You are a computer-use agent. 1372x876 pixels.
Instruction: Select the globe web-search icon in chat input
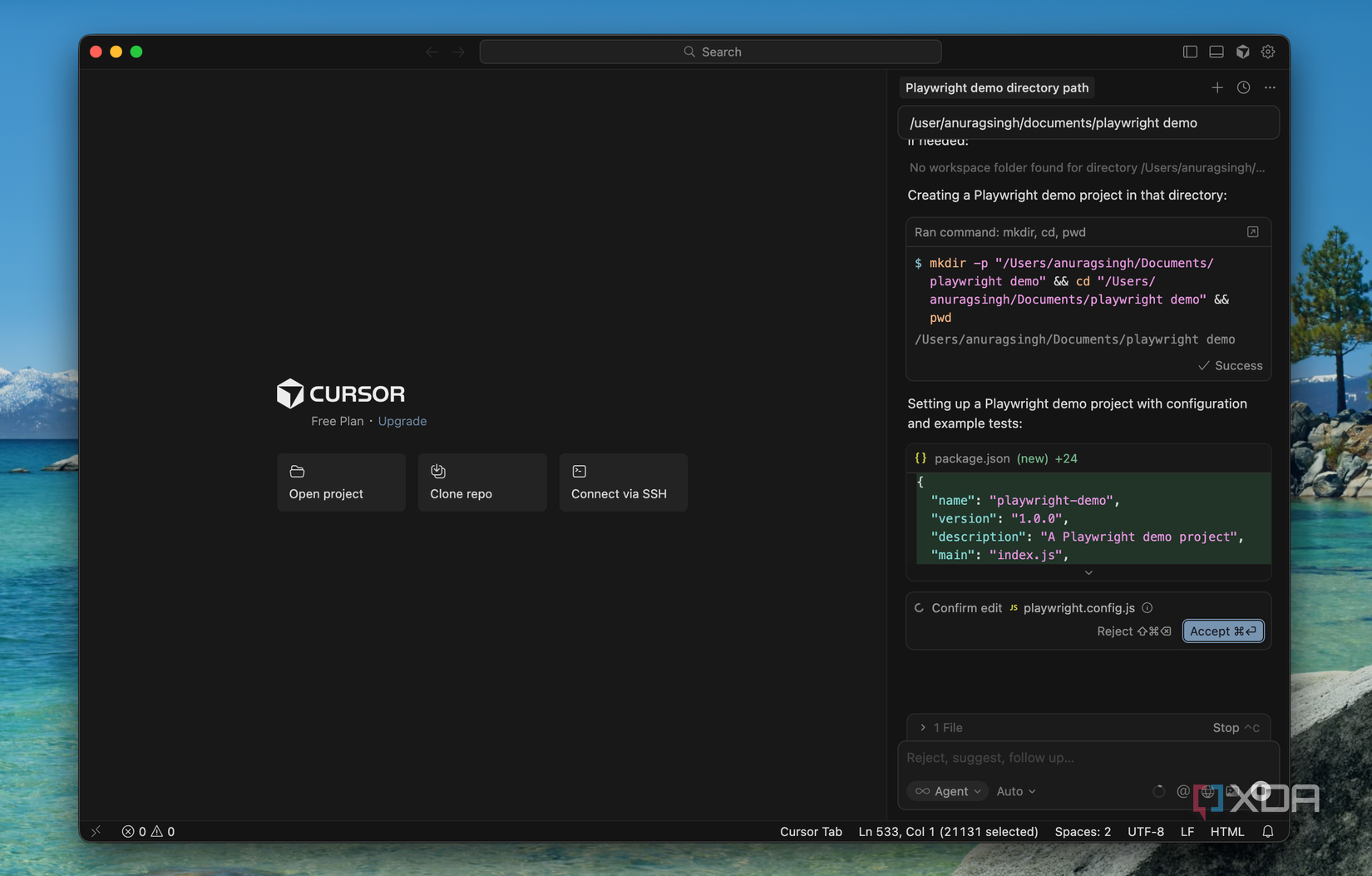click(1207, 791)
